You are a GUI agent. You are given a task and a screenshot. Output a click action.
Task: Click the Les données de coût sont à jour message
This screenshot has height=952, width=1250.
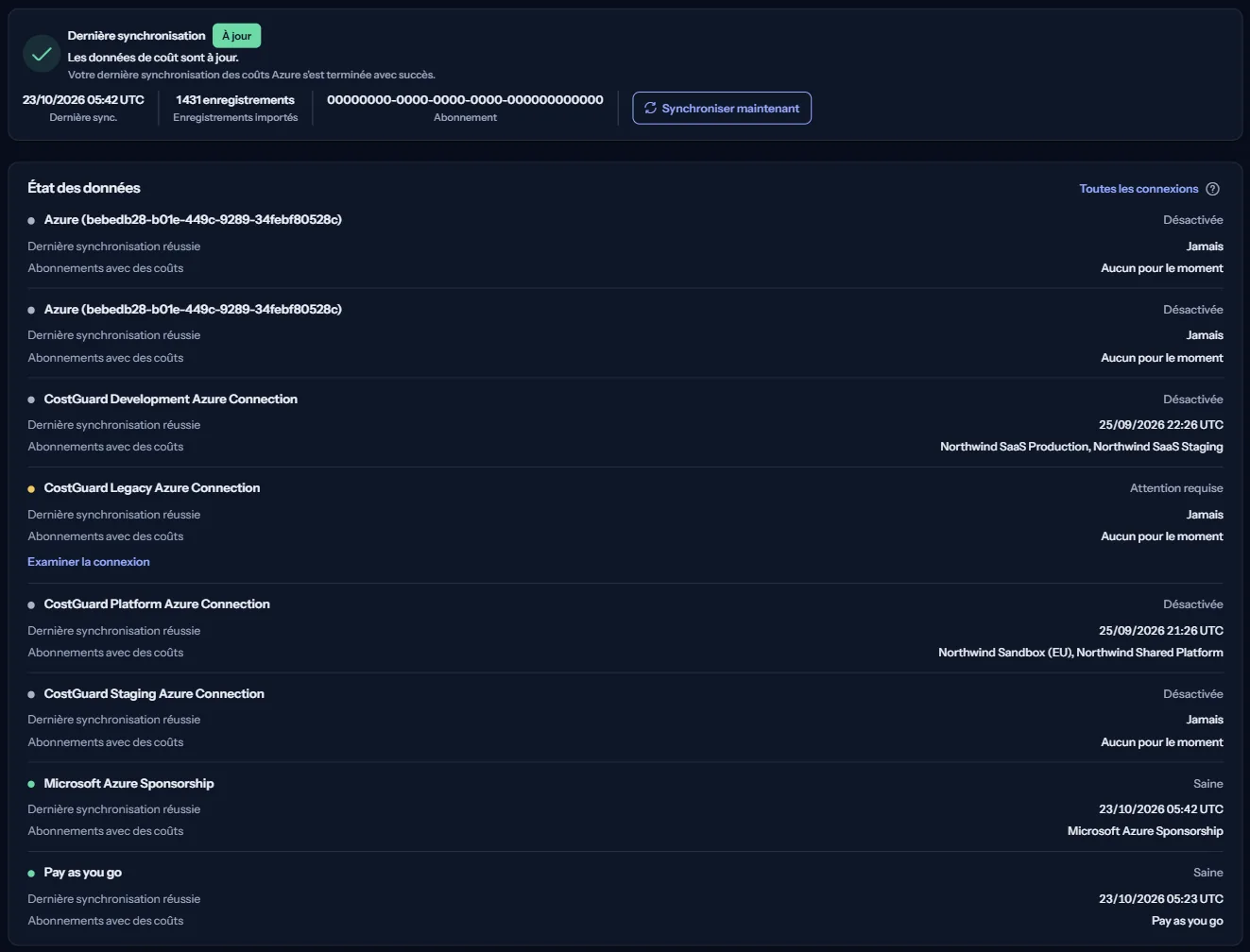153,58
